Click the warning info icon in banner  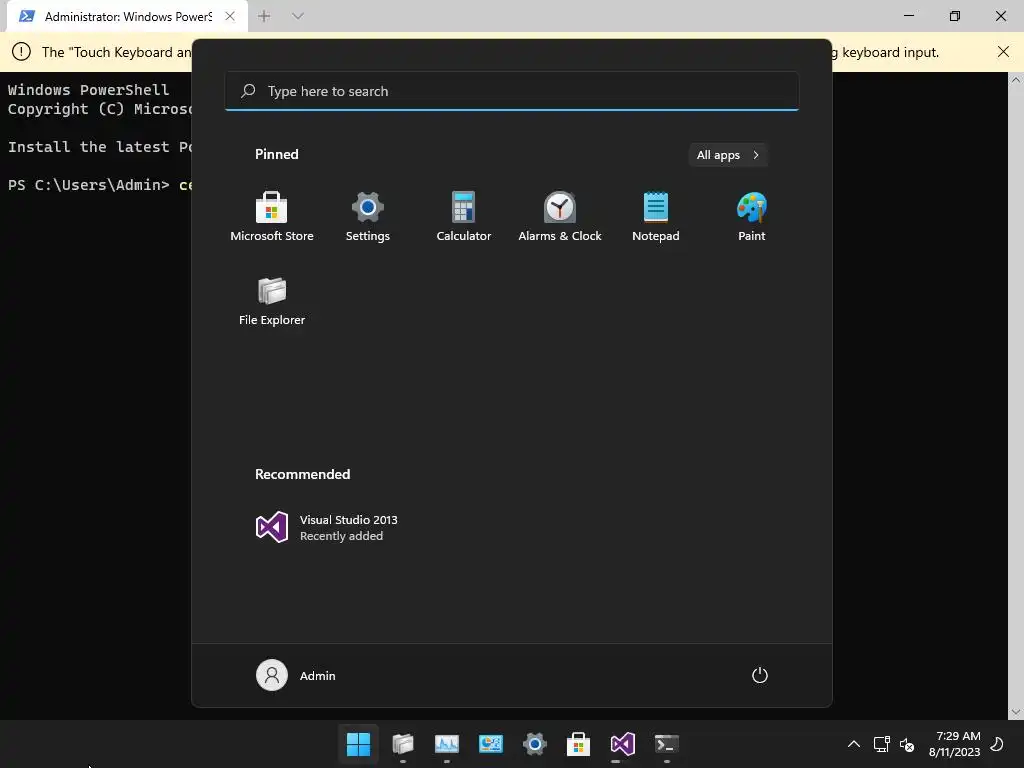point(22,52)
